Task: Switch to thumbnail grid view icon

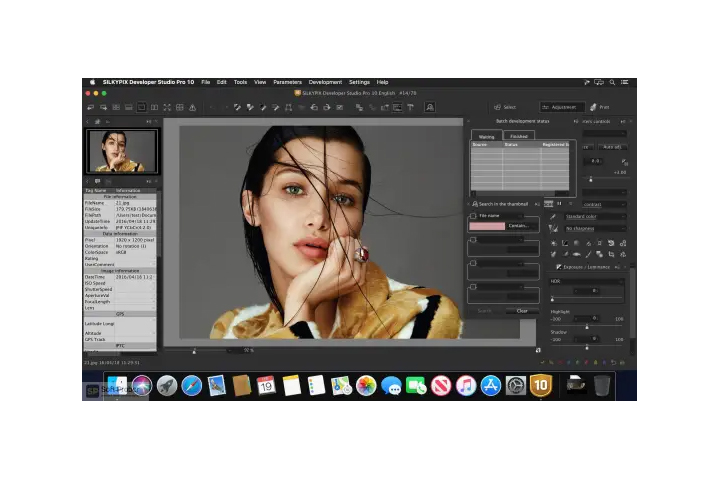Action: [116, 107]
